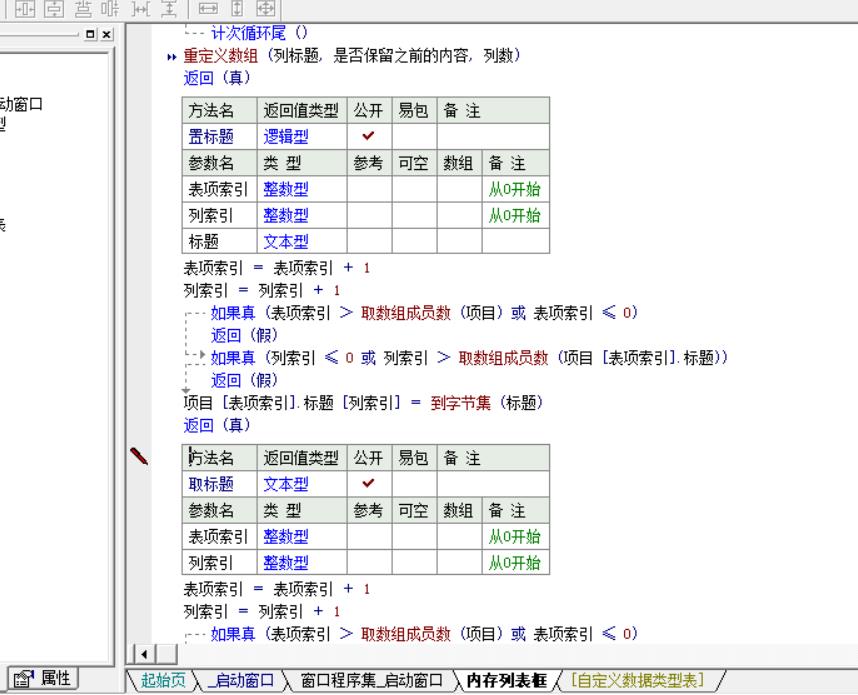Click return type 文本型 of 取标题 method

click(x=285, y=485)
